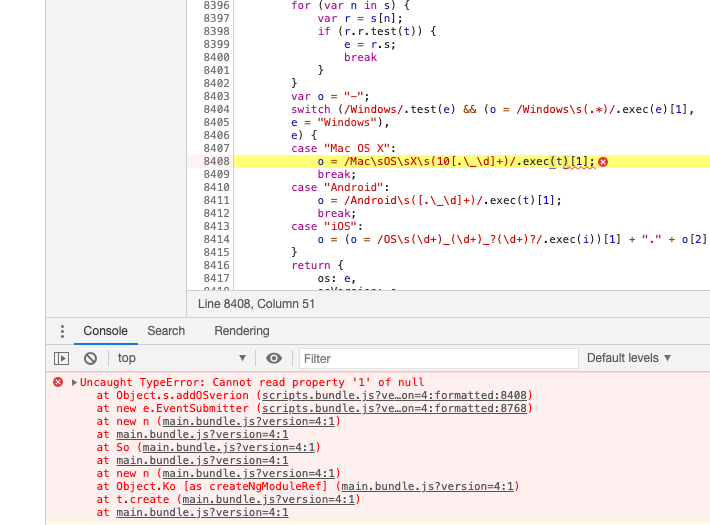
Task: Click the 'var o = "-";' code line
Action: (331, 96)
